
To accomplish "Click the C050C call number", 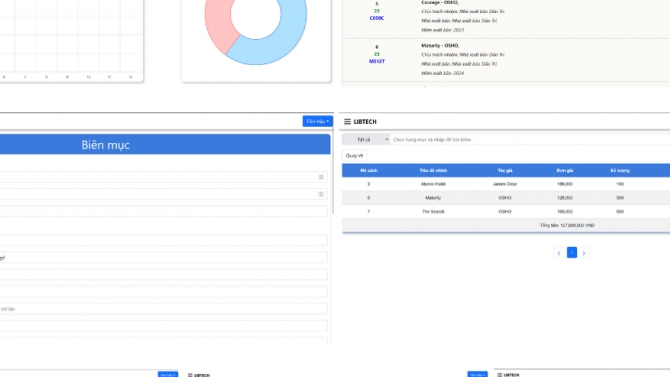I will click(x=376, y=18).
